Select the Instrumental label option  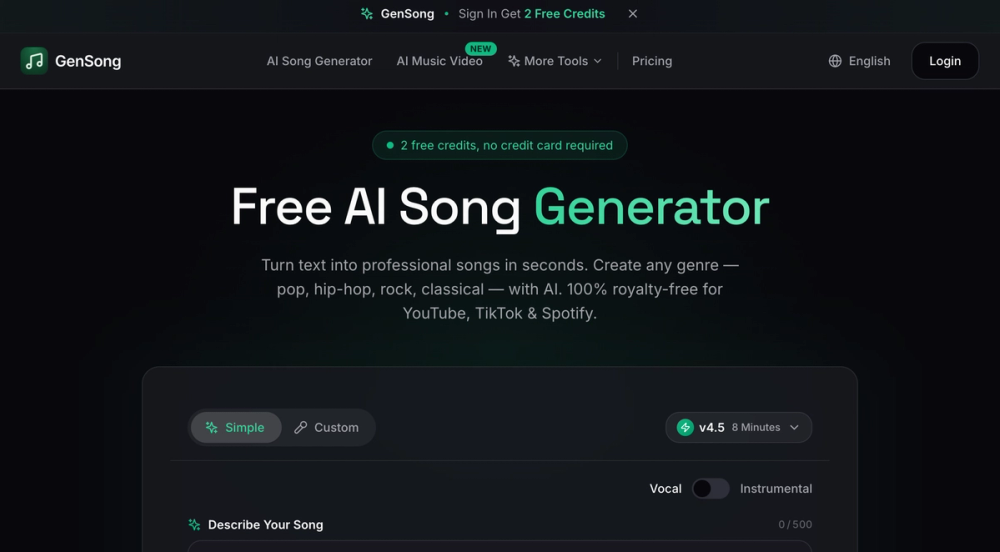776,489
